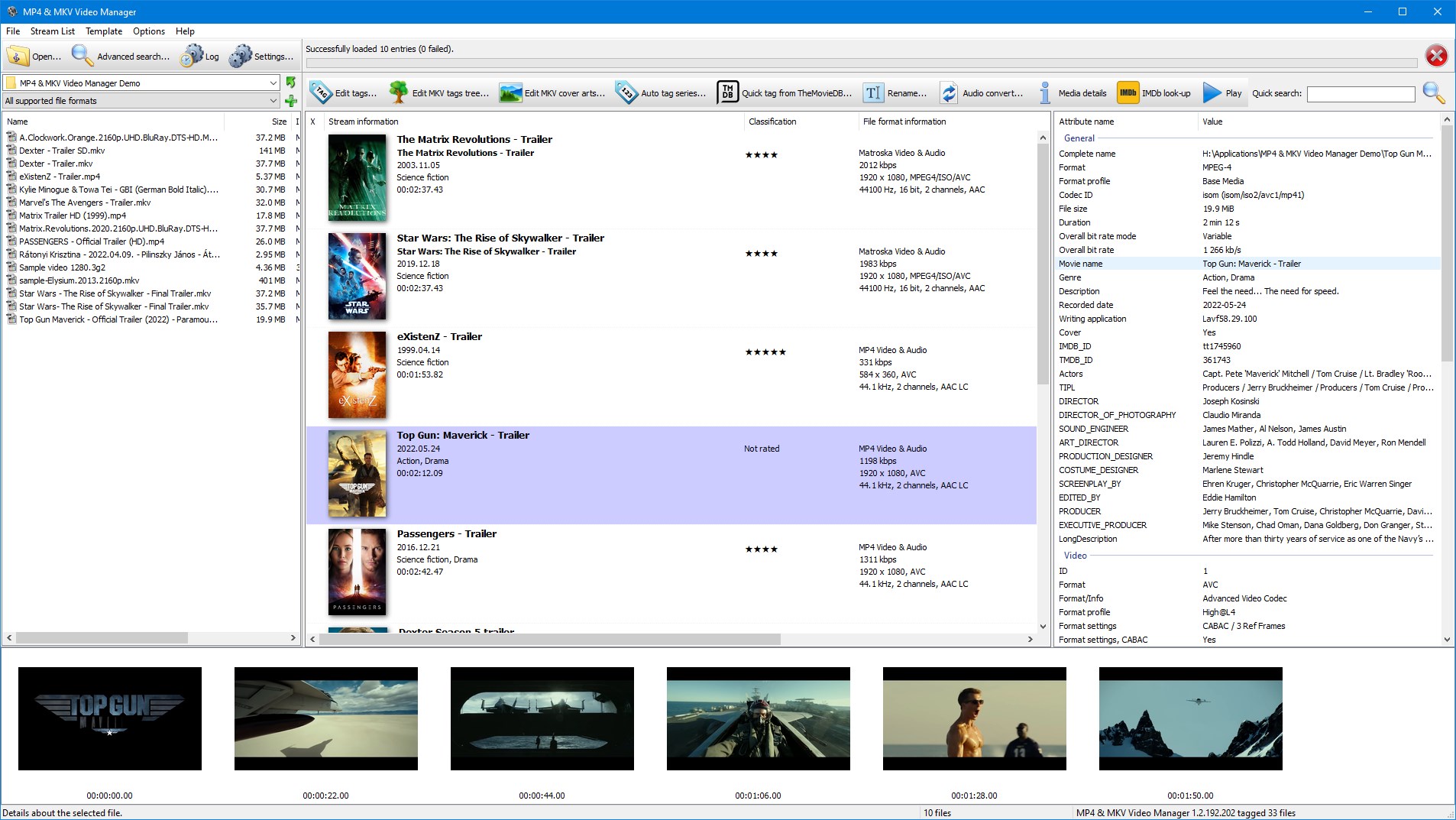Screen dimensions: 1456x820
Task: Start Quick tag from TheMovieDB
Action: (785, 93)
